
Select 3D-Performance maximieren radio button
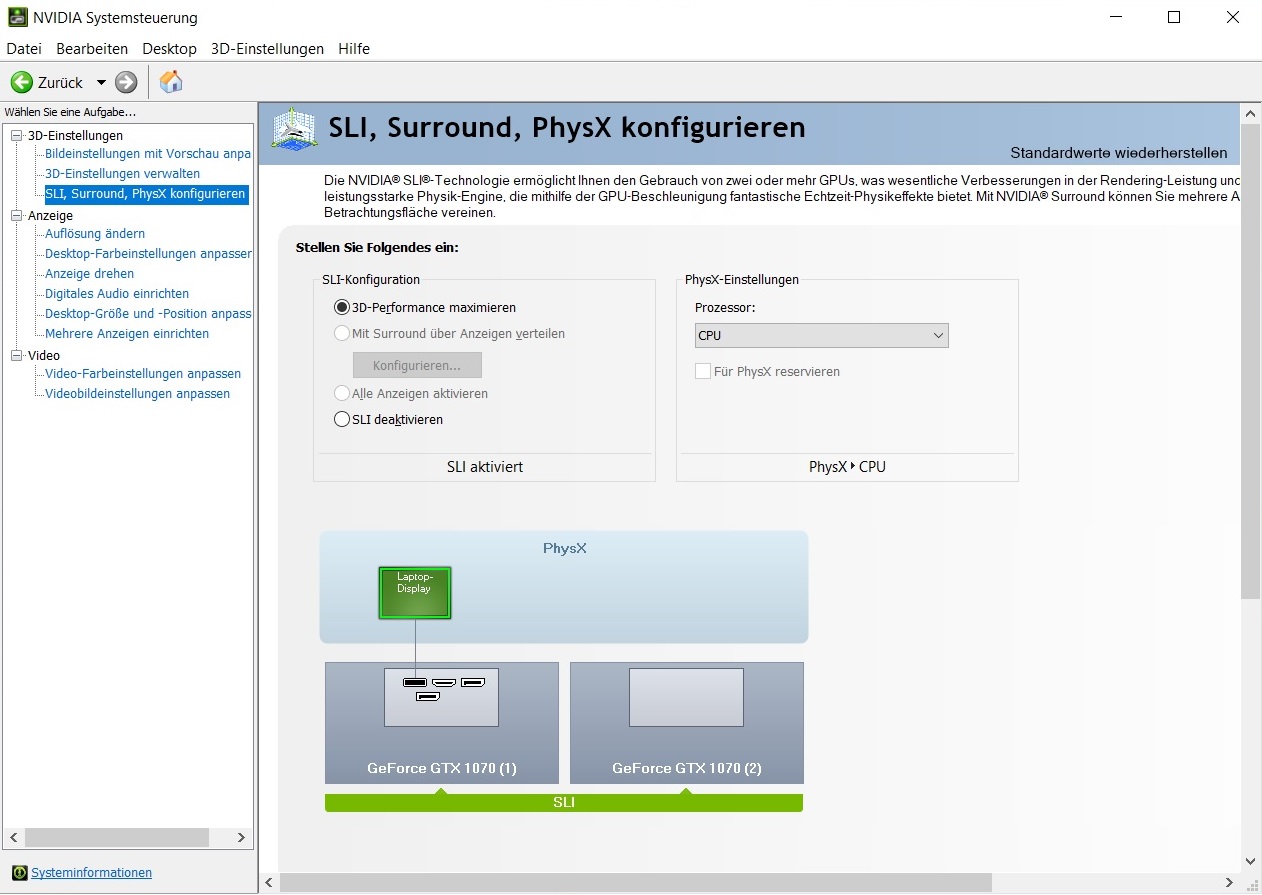[x=342, y=308]
